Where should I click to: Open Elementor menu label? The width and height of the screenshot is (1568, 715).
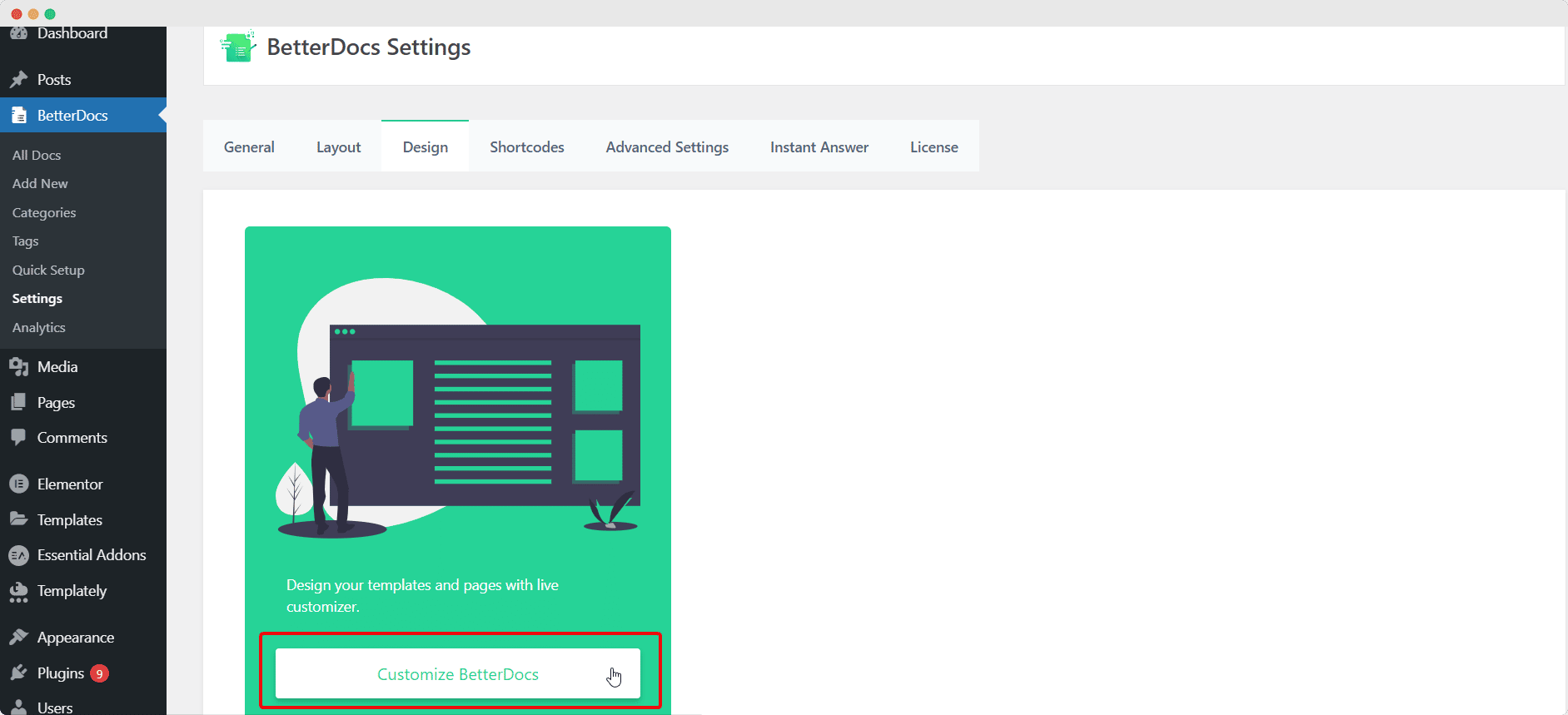(x=70, y=484)
